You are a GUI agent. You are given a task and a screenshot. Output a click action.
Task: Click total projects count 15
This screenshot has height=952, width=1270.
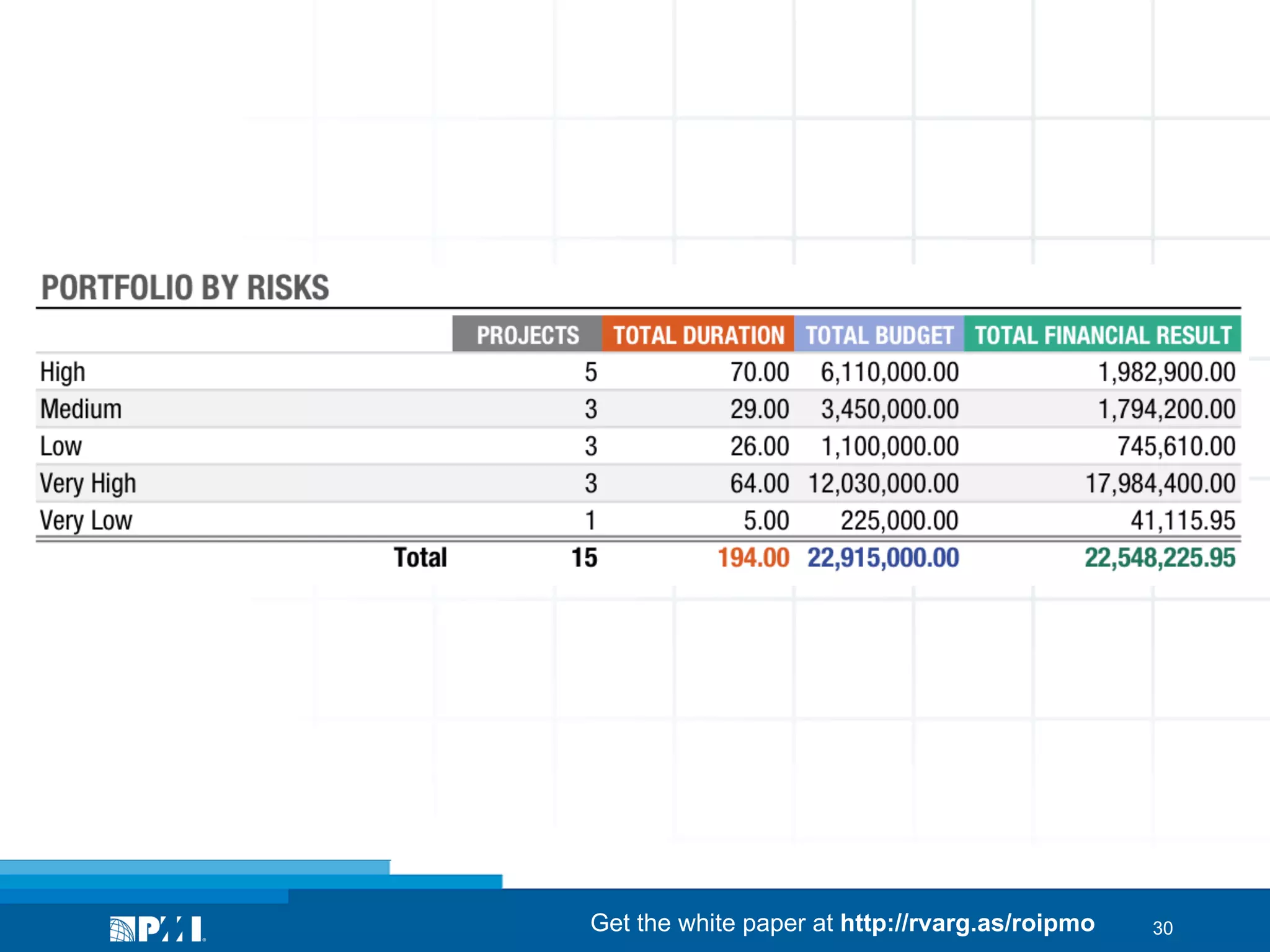(x=584, y=558)
